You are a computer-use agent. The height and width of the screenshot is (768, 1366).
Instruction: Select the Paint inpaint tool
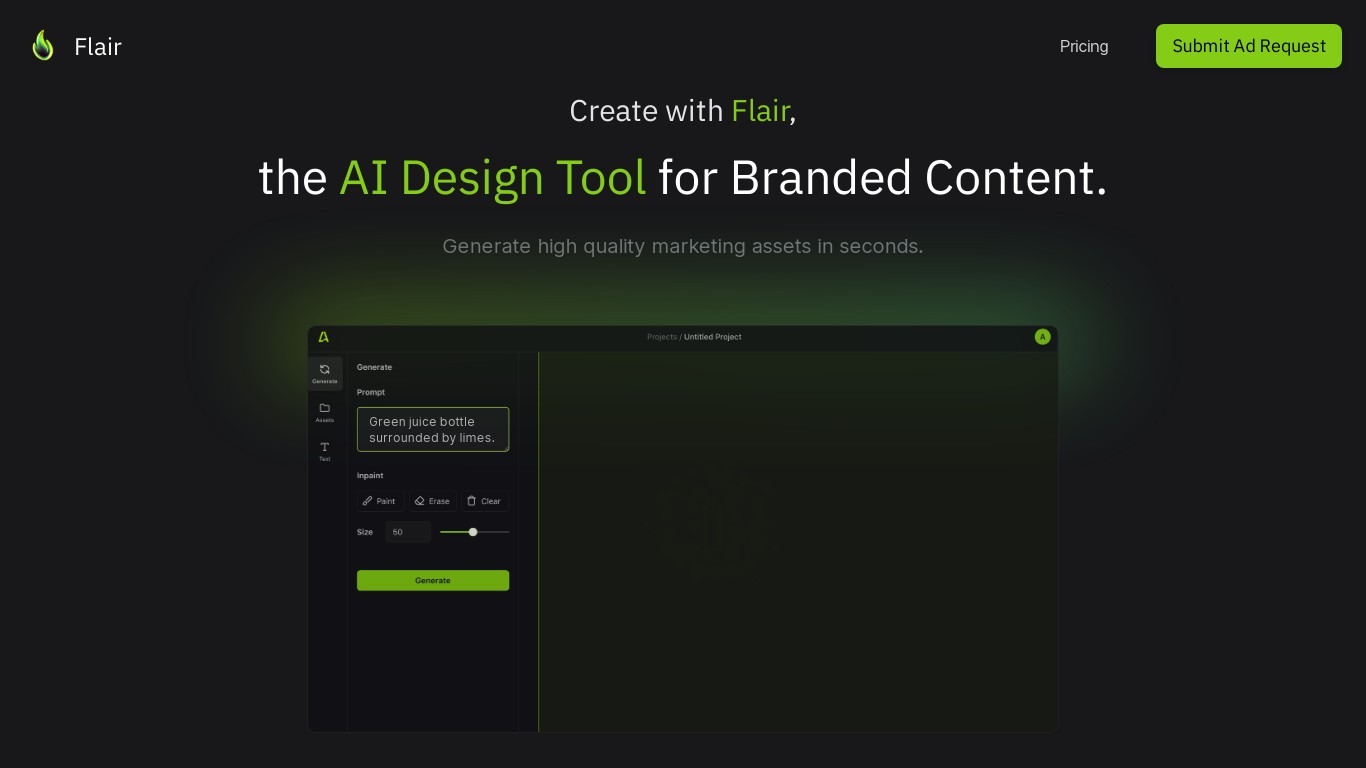pyautogui.click(x=379, y=501)
